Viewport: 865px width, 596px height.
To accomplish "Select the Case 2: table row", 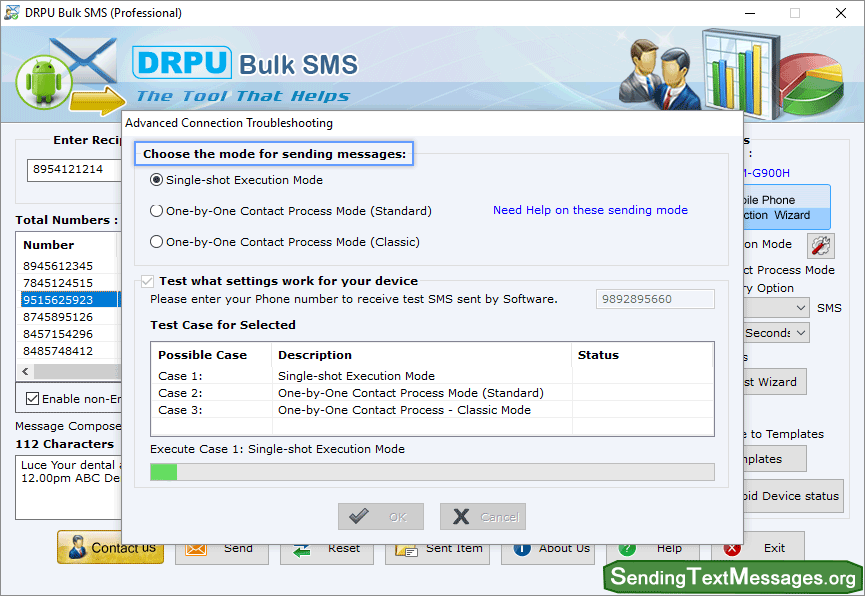I will click(432, 393).
